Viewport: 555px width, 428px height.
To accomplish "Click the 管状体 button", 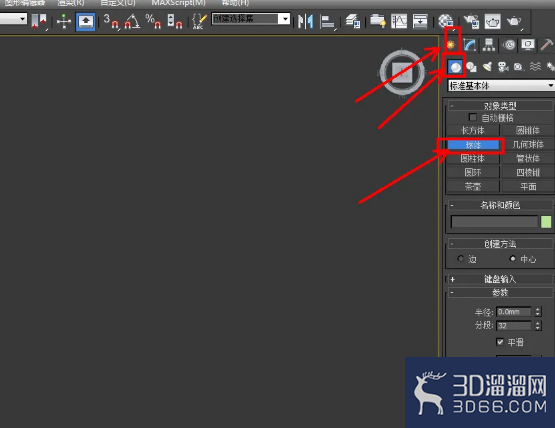I will [528, 159].
